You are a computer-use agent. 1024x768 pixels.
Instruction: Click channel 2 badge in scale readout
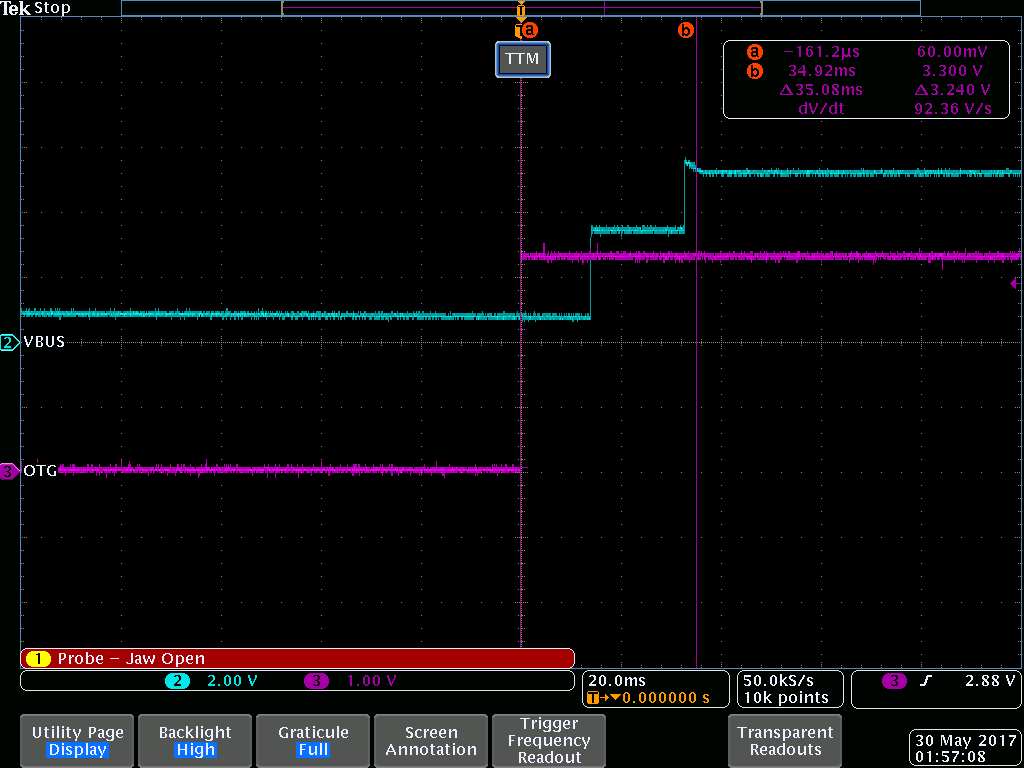[177, 680]
